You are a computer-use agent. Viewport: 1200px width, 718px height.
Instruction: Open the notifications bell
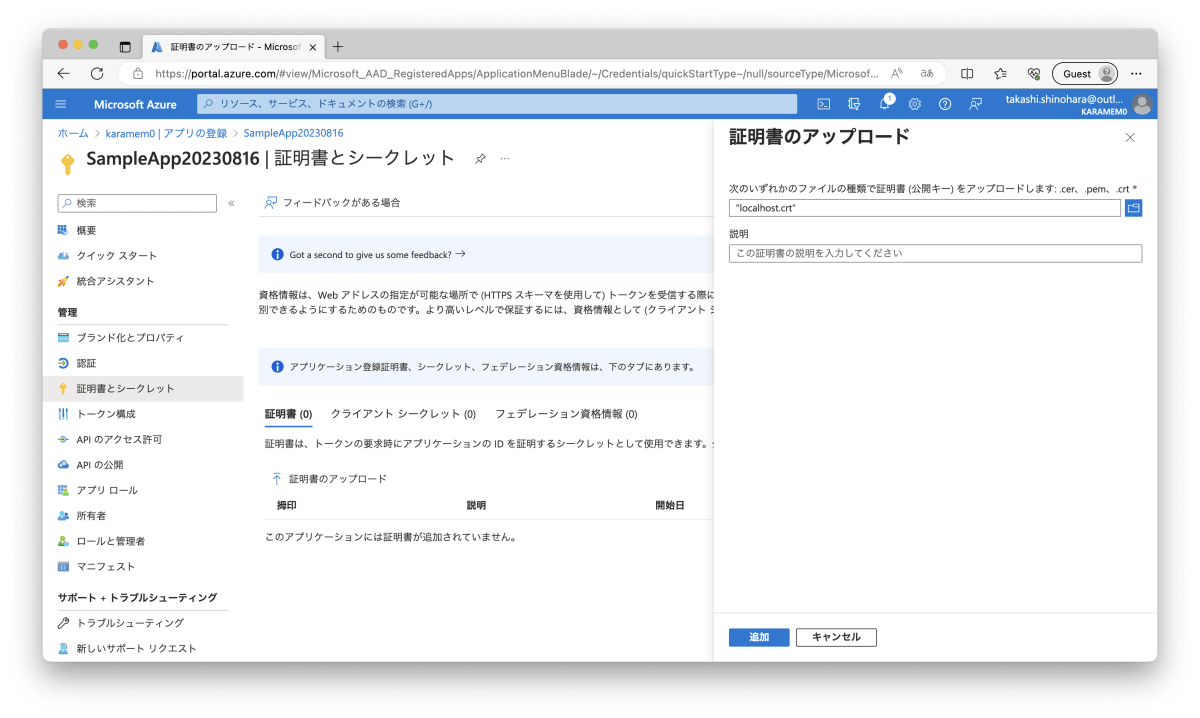(885, 104)
